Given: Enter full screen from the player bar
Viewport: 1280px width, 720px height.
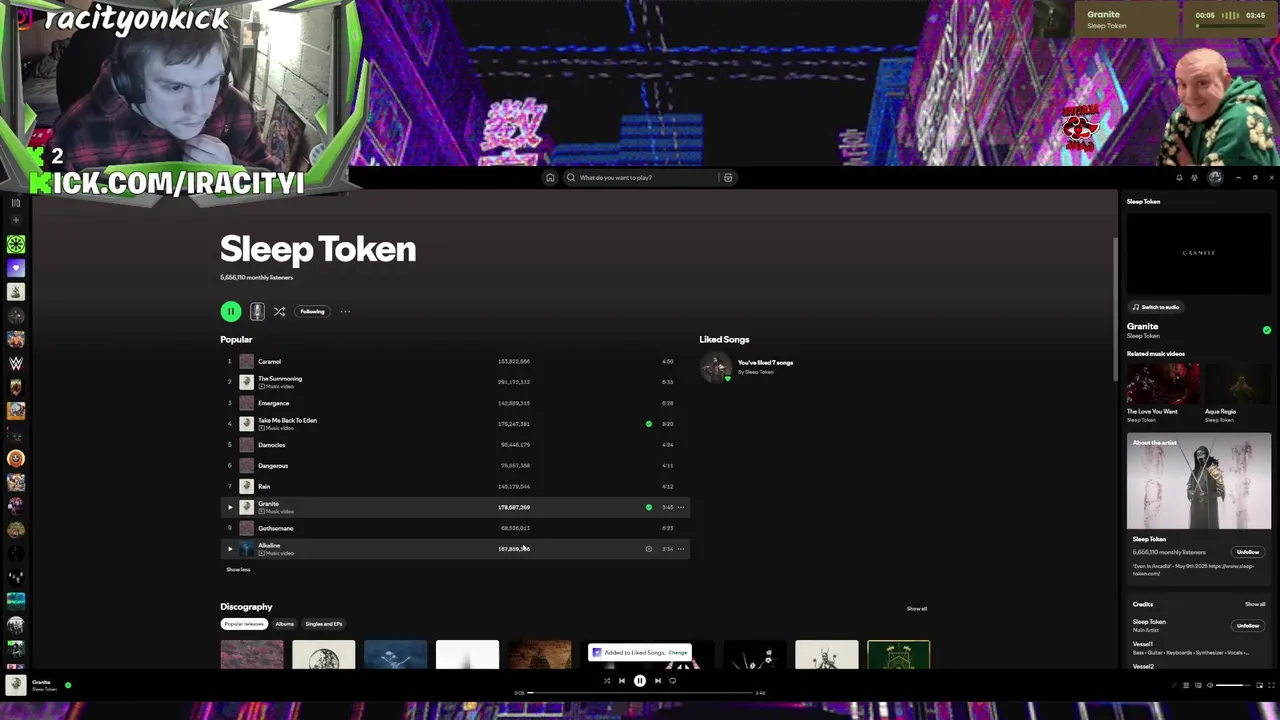Looking at the screenshot, I should point(1271,685).
